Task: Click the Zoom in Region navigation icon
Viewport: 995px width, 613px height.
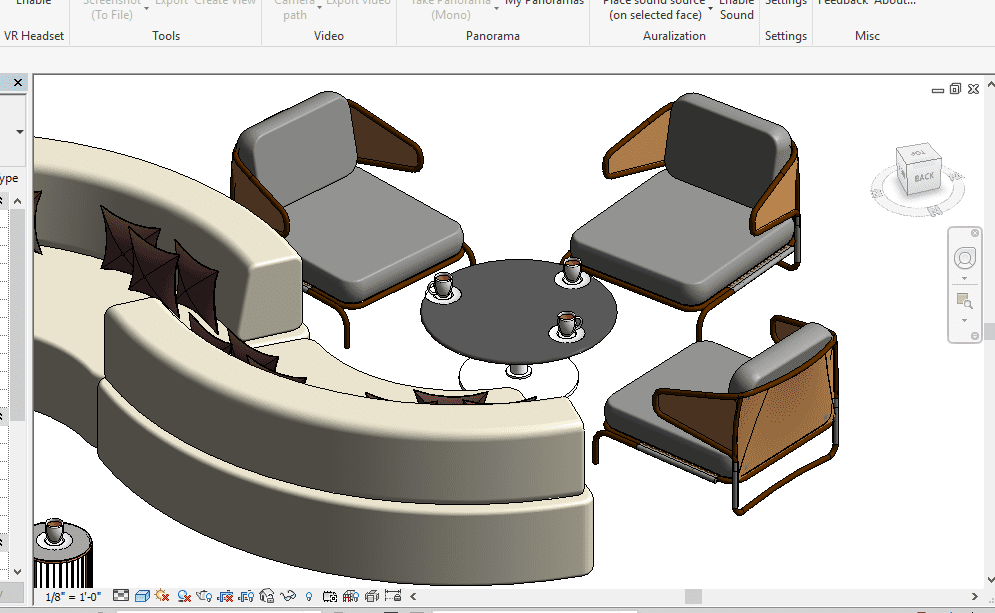Action: [x=965, y=301]
